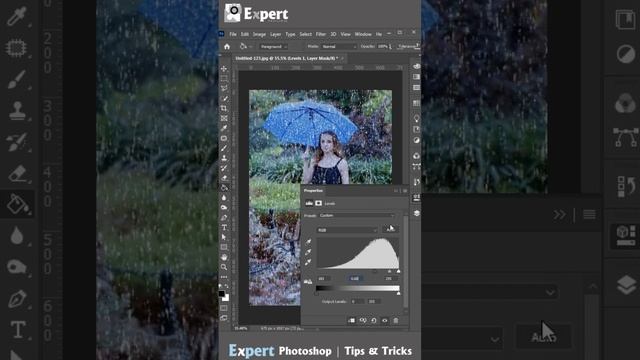640x360 pixels.
Task: Open the Properties panel flyout menu
Action: tap(405, 191)
